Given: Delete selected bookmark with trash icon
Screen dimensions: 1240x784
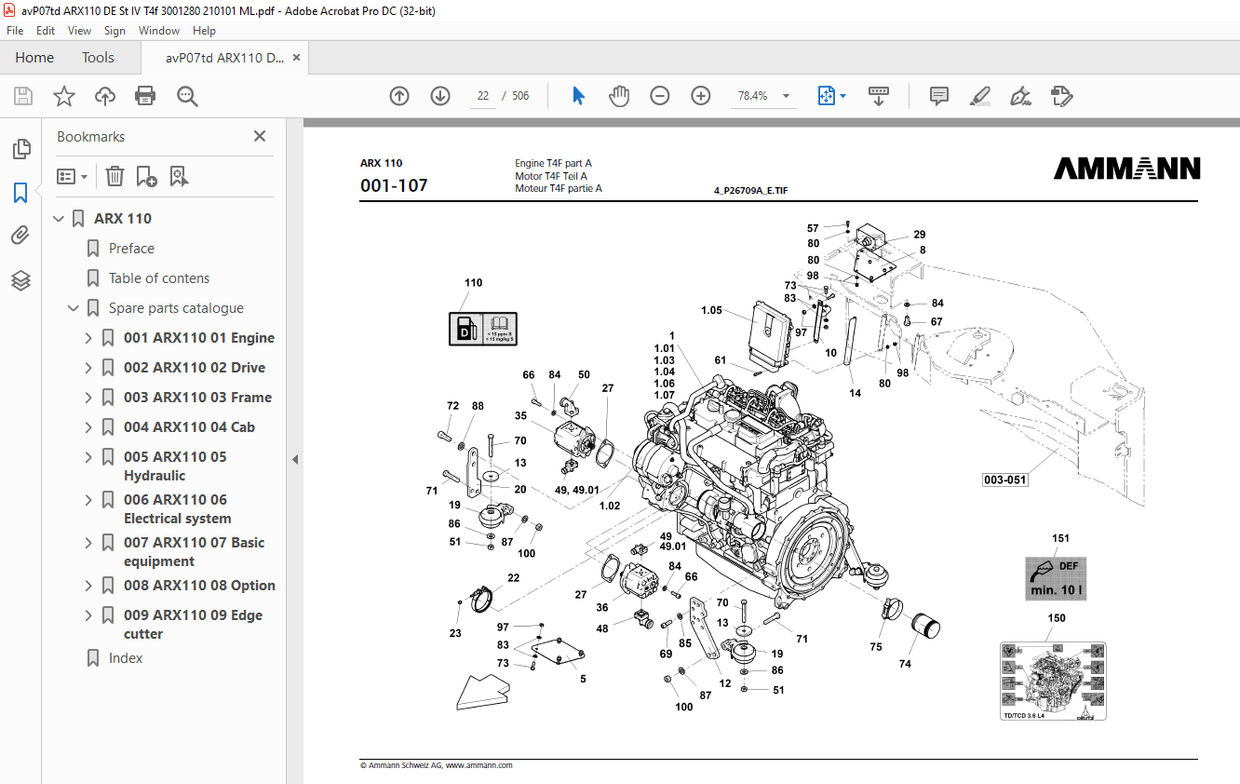Looking at the screenshot, I should pos(115,176).
